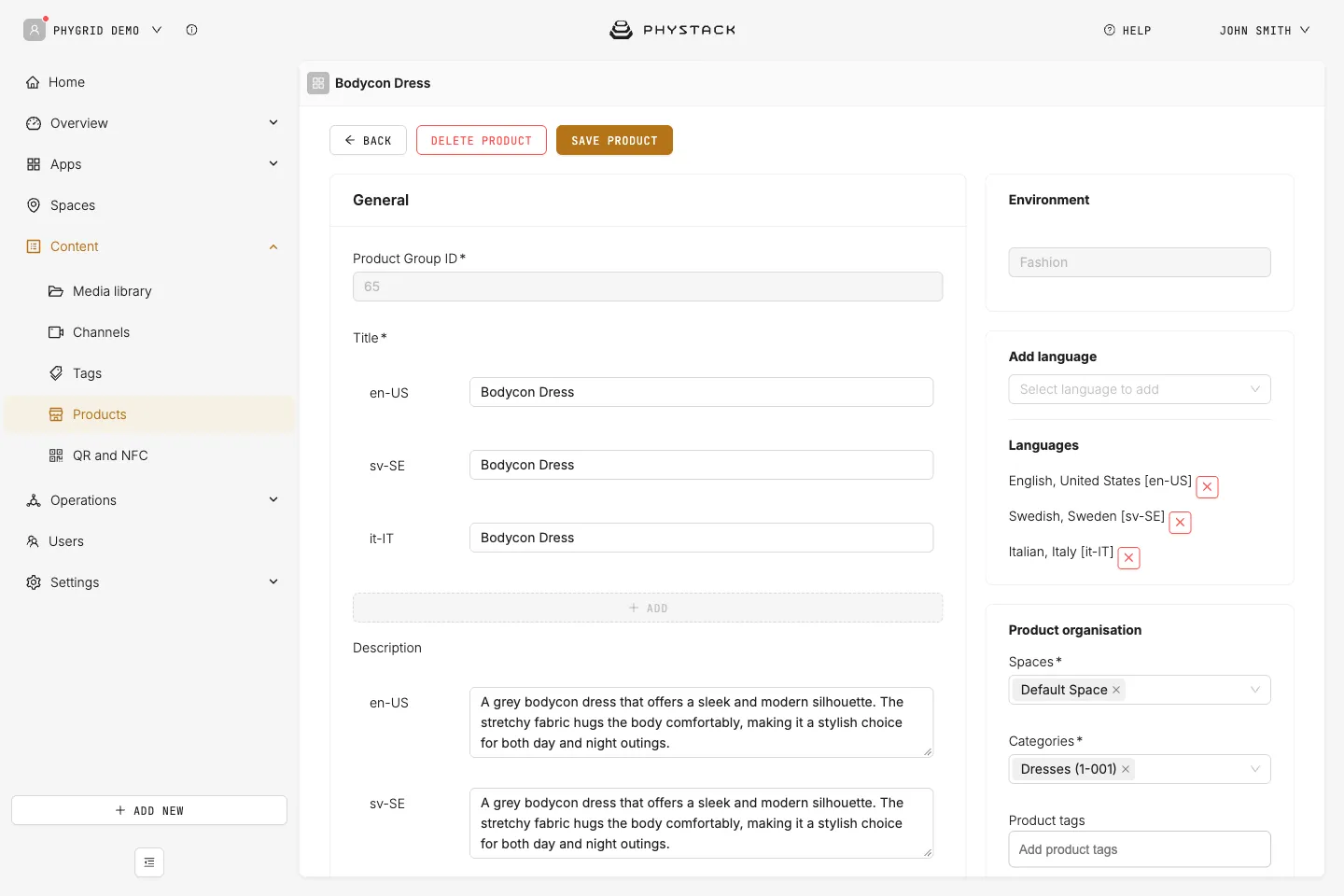Open the John Smith user menu
Image resolution: width=1344 pixels, height=896 pixels.
click(1265, 30)
